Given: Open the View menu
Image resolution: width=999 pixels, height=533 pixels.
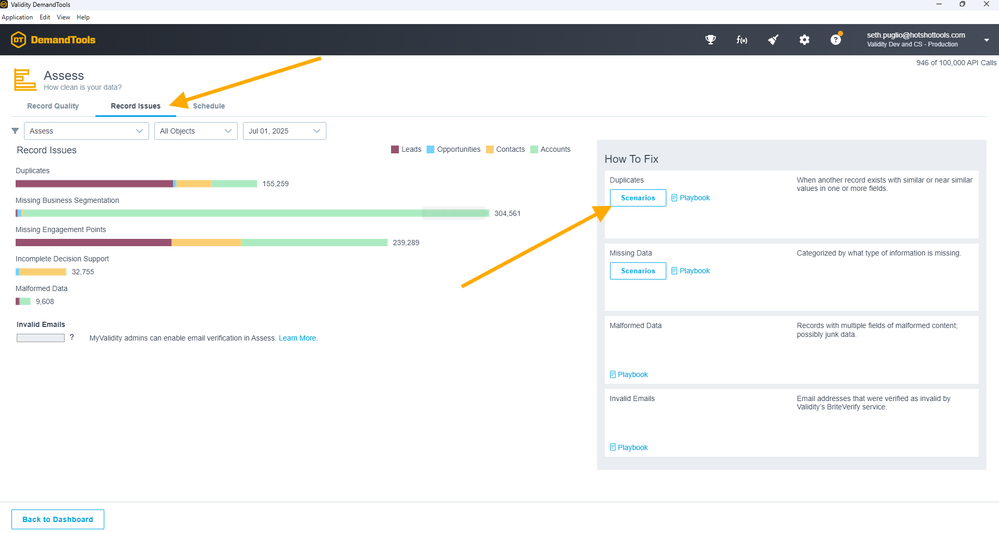Looking at the screenshot, I should [x=63, y=17].
